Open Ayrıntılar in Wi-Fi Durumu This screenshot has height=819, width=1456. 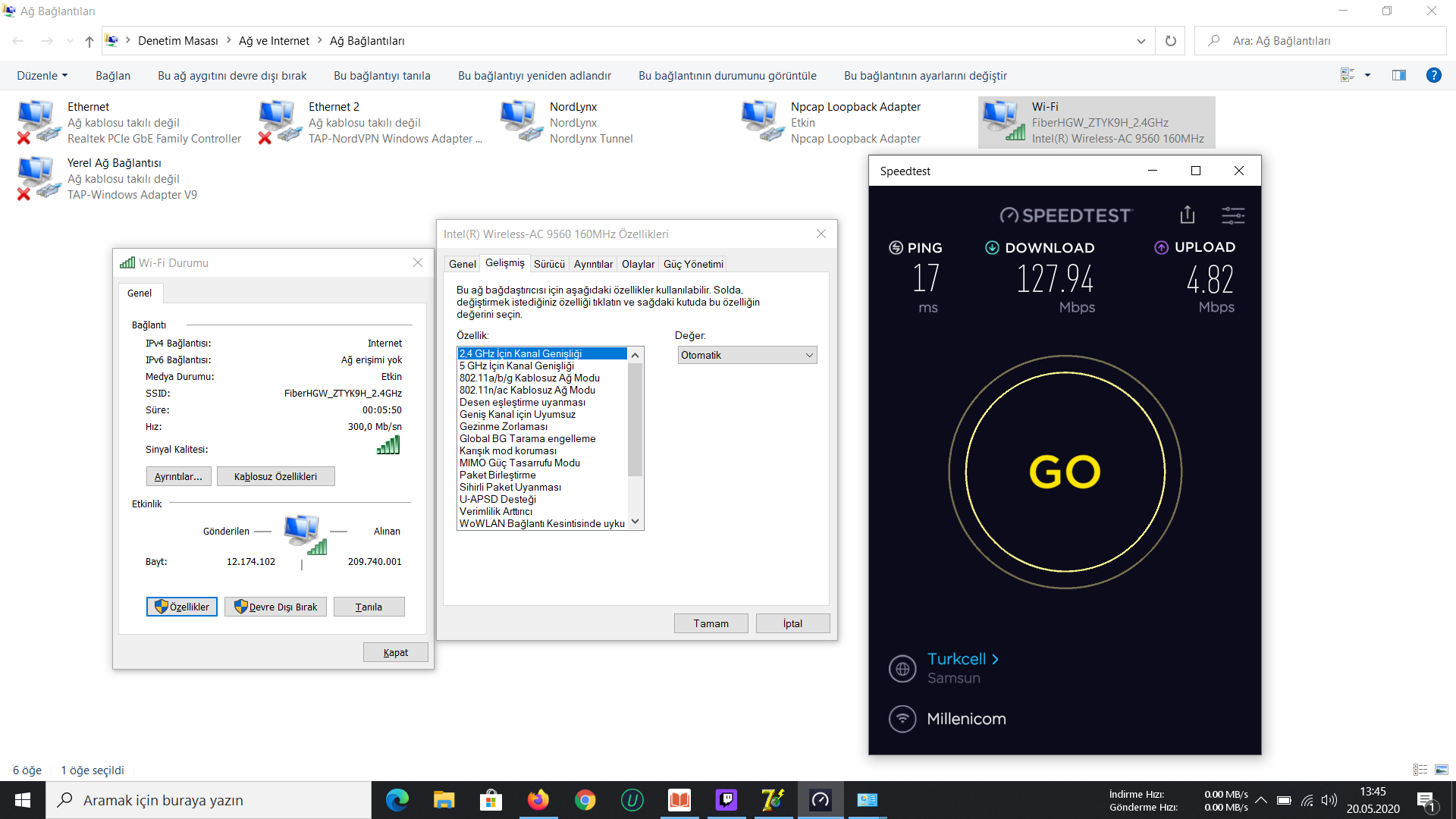point(178,476)
